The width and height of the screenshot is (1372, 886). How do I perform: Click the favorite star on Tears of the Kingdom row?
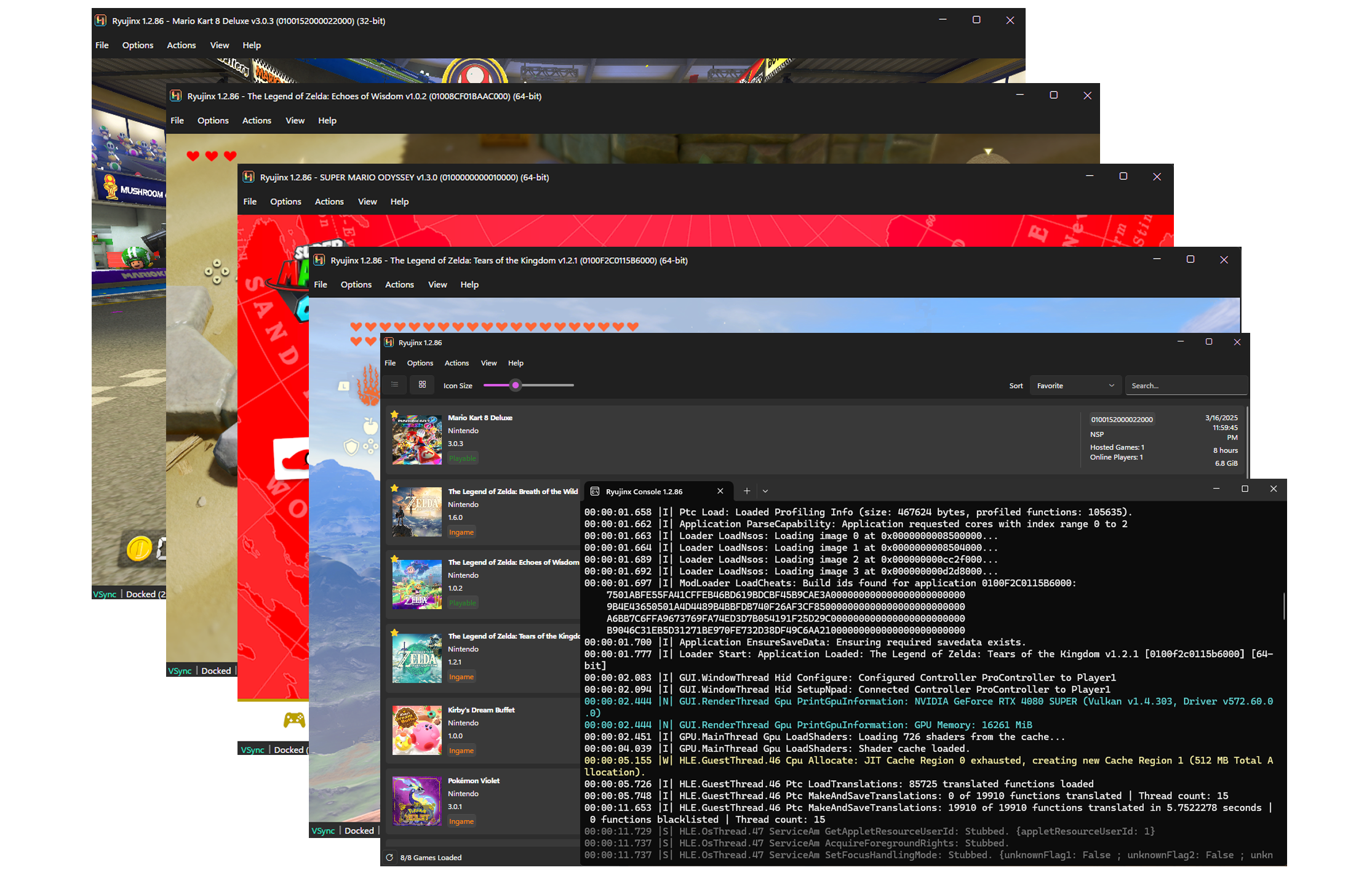pos(395,633)
